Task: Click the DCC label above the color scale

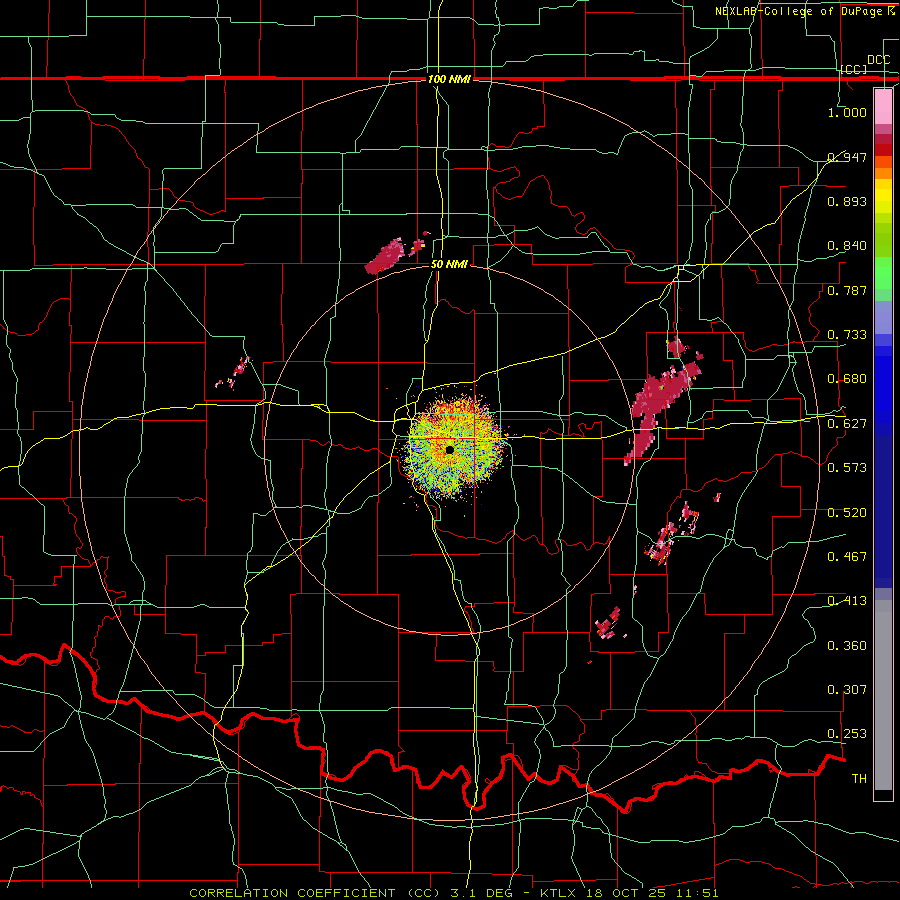Action: click(878, 60)
